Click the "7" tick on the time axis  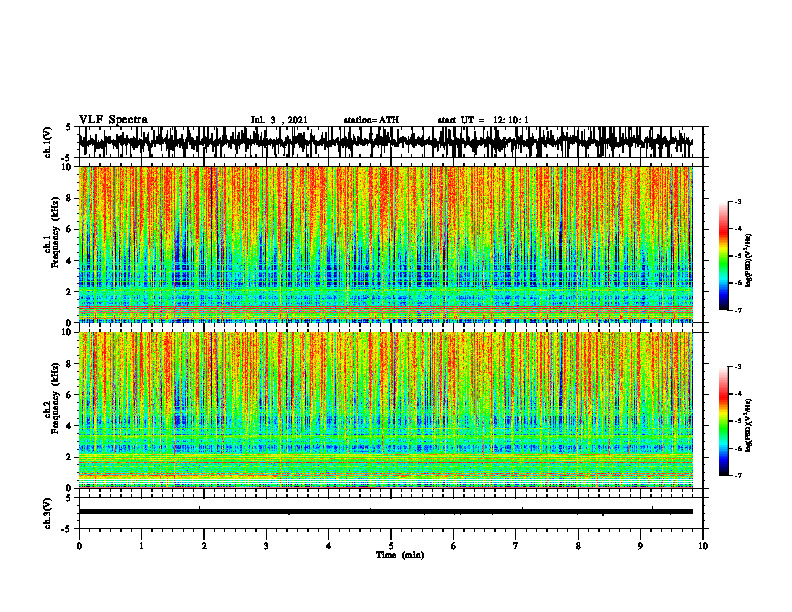point(516,546)
